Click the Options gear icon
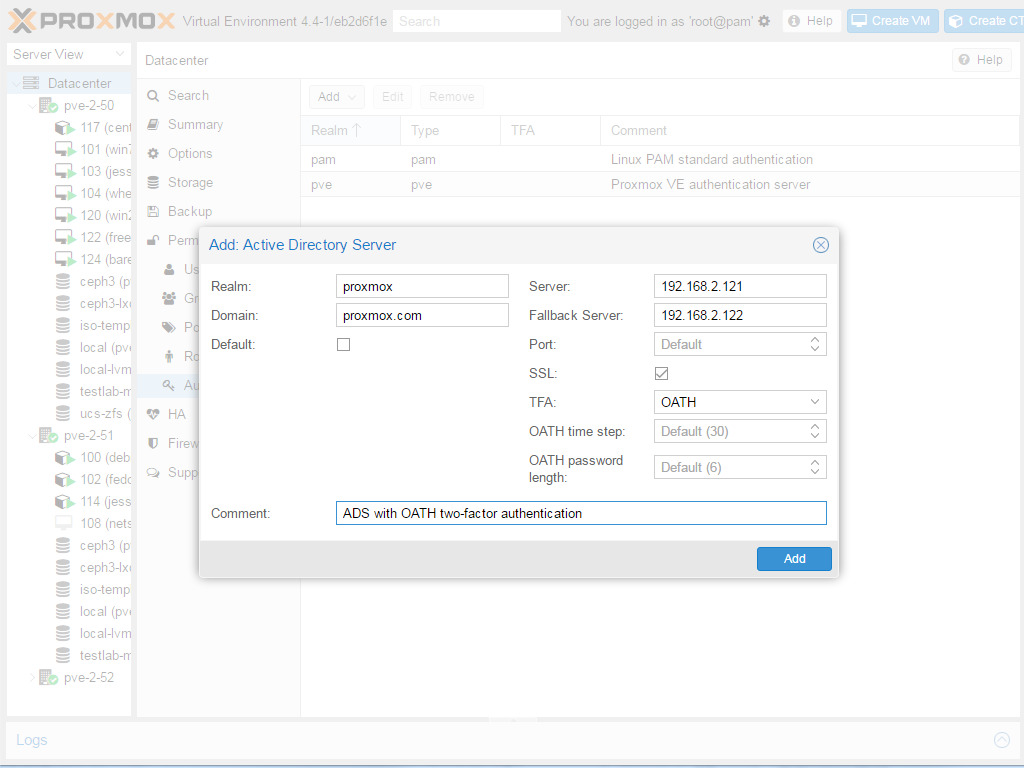1024x768 pixels. [x=153, y=153]
